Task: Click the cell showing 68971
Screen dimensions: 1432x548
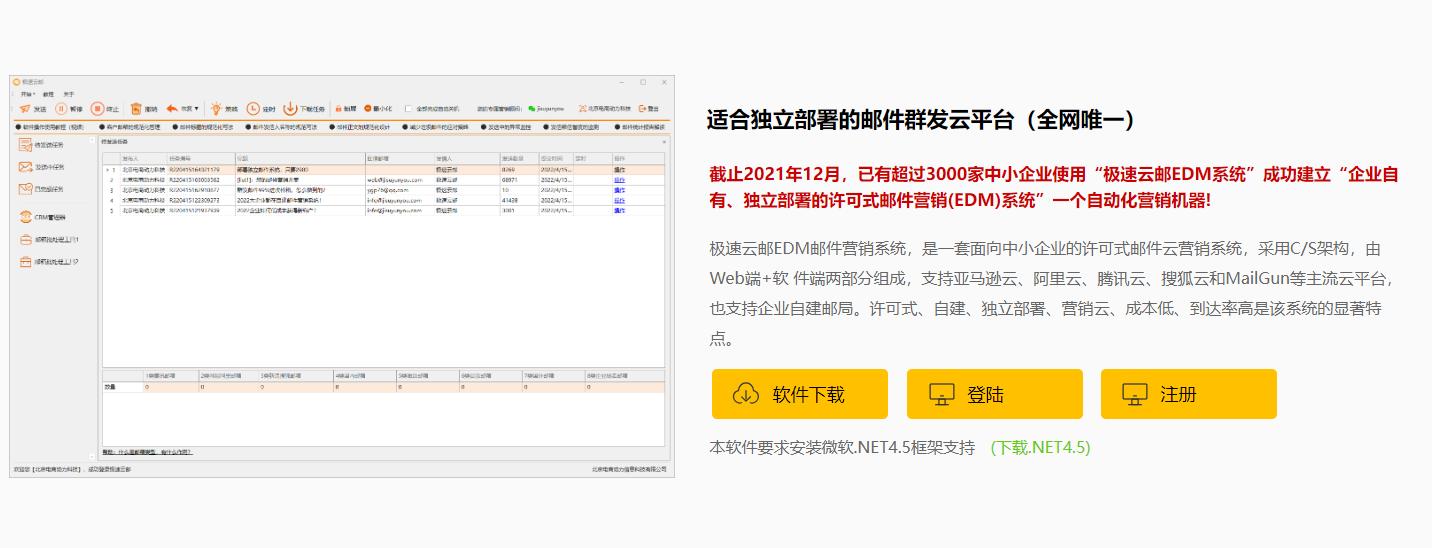Action: click(x=518, y=180)
